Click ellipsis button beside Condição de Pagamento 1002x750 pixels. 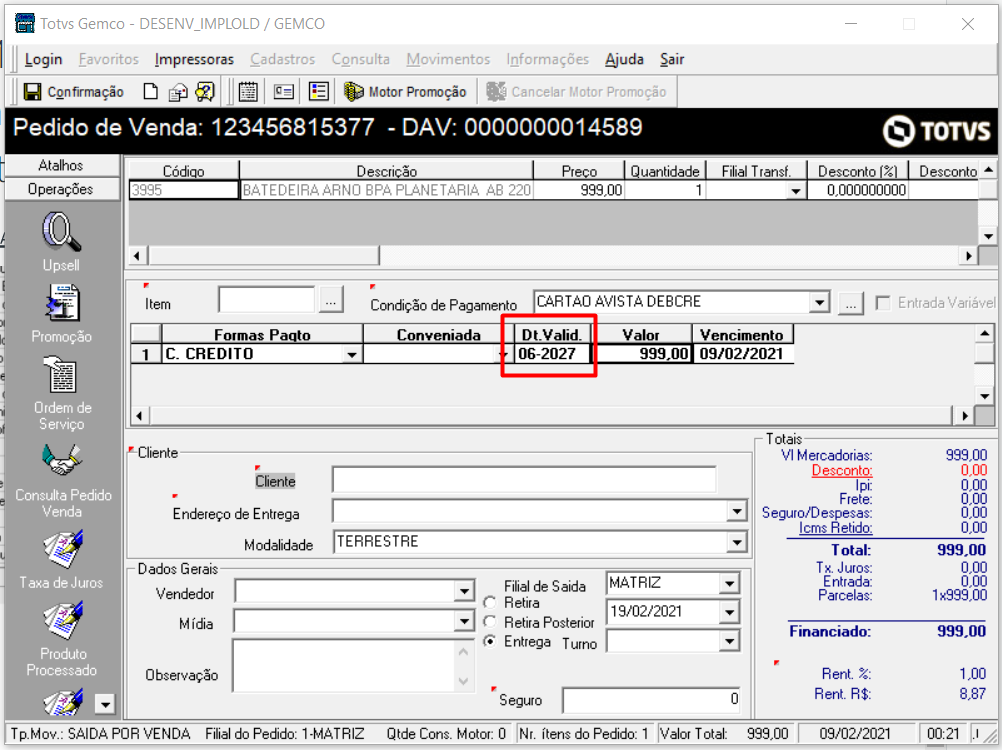pos(851,303)
